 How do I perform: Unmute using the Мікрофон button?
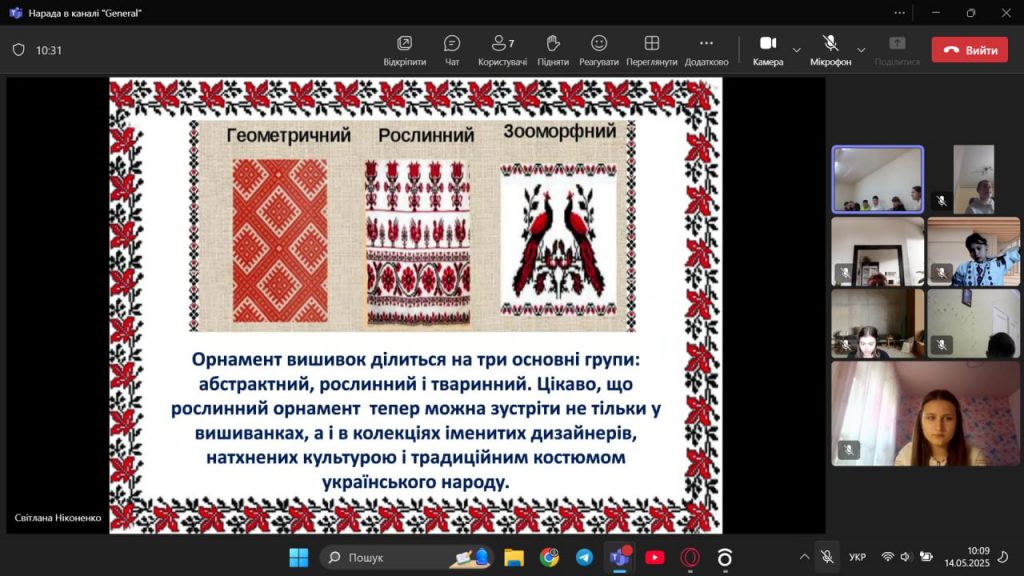pyautogui.click(x=830, y=50)
